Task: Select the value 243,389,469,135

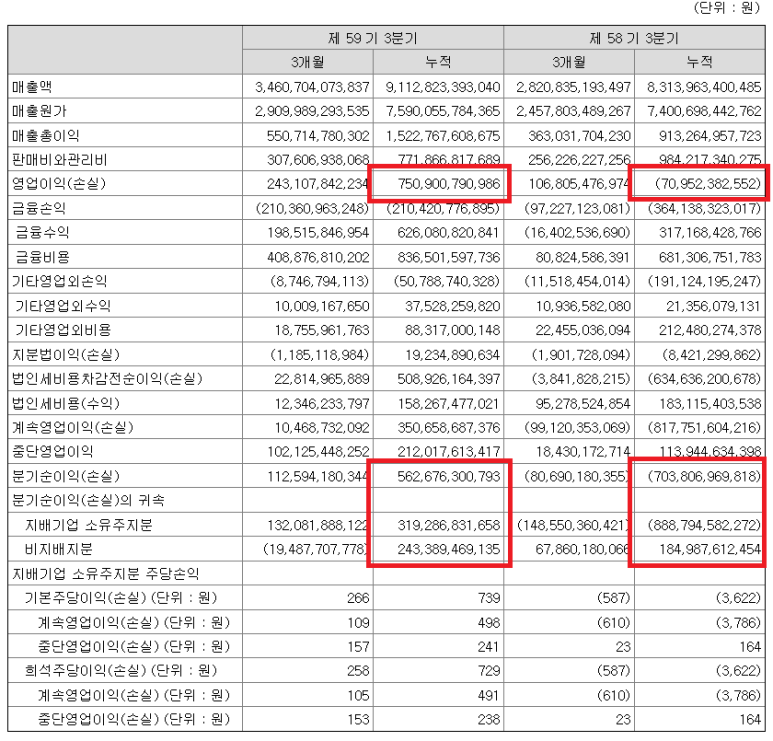Action: point(449,549)
